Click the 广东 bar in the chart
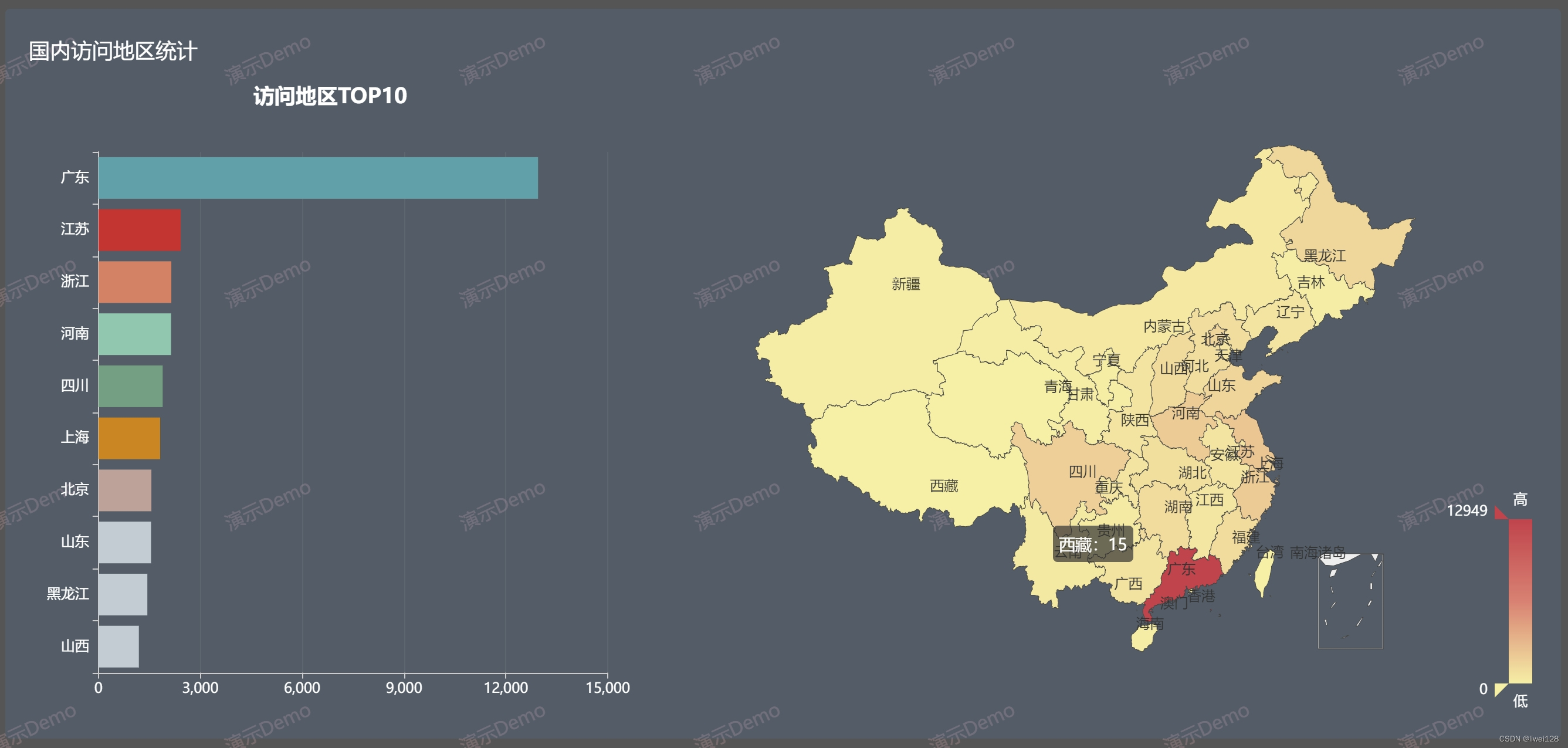1568x748 pixels. point(318,178)
